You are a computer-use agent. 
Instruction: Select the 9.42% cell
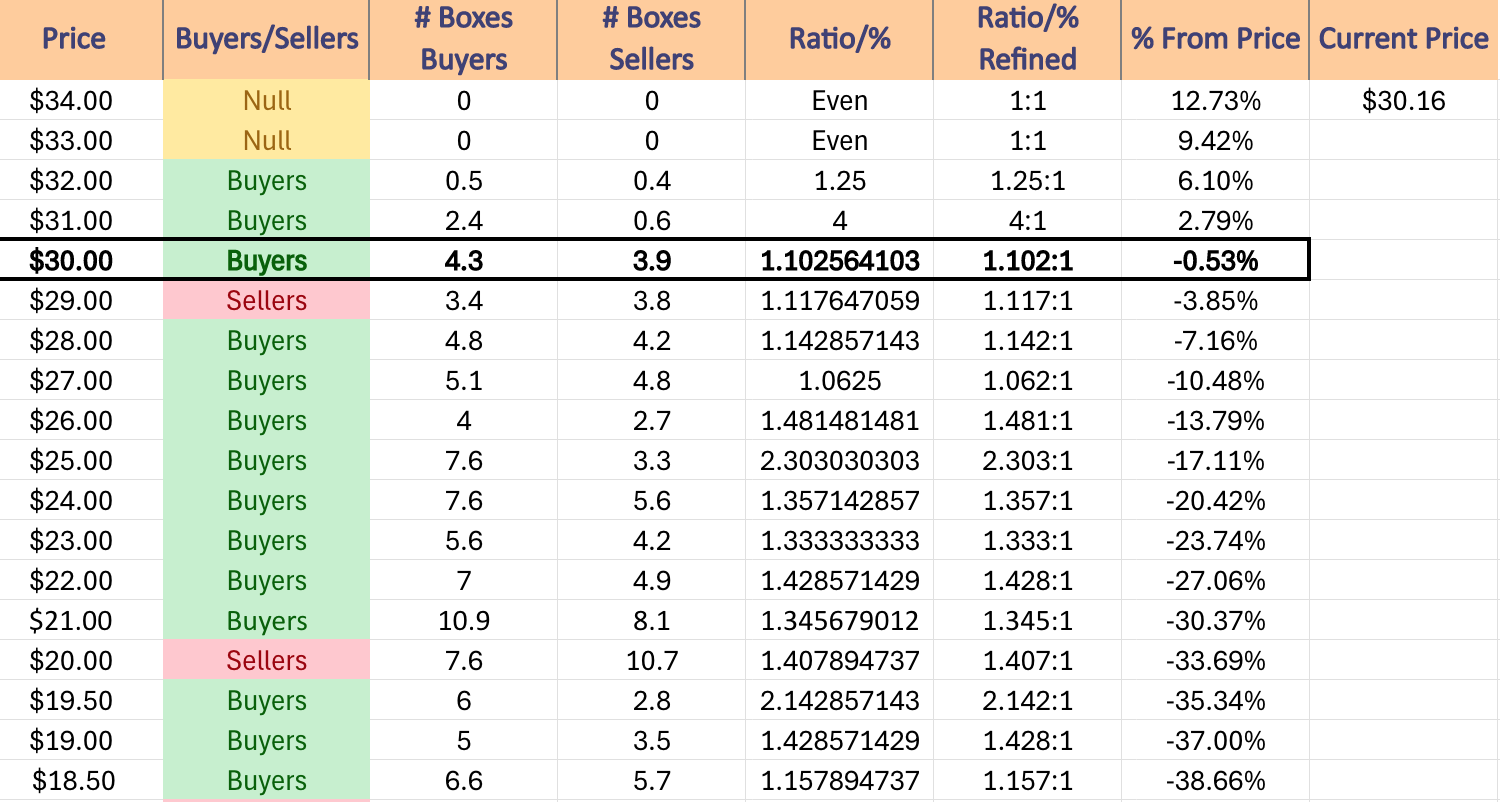[x=1215, y=140]
